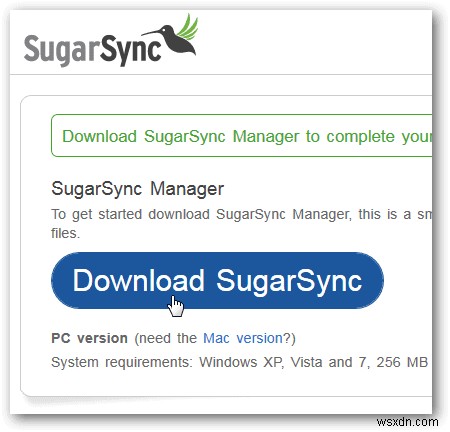Click the "Vista and 7" requirements text
Screen dimensions: 450x432
point(330,362)
